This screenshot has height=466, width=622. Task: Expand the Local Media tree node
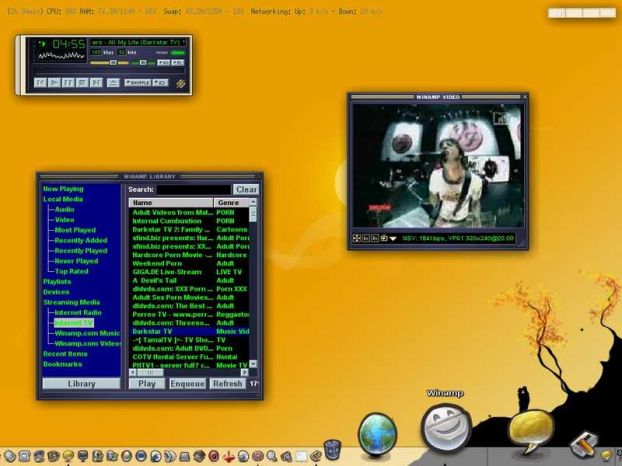pyautogui.click(x=63, y=199)
